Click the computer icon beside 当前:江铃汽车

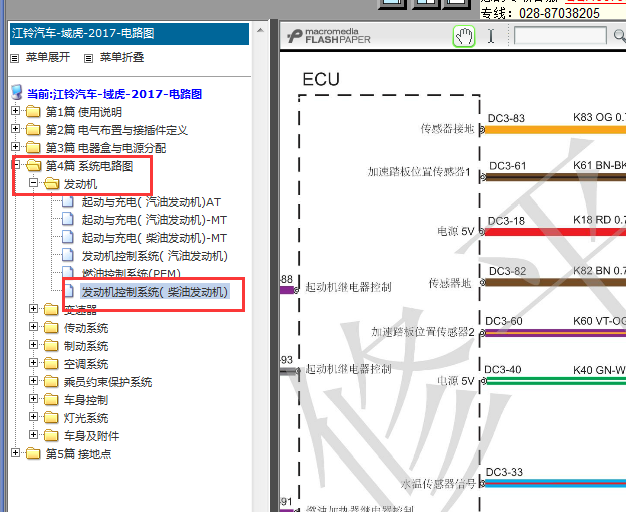pyautogui.click(x=17, y=92)
